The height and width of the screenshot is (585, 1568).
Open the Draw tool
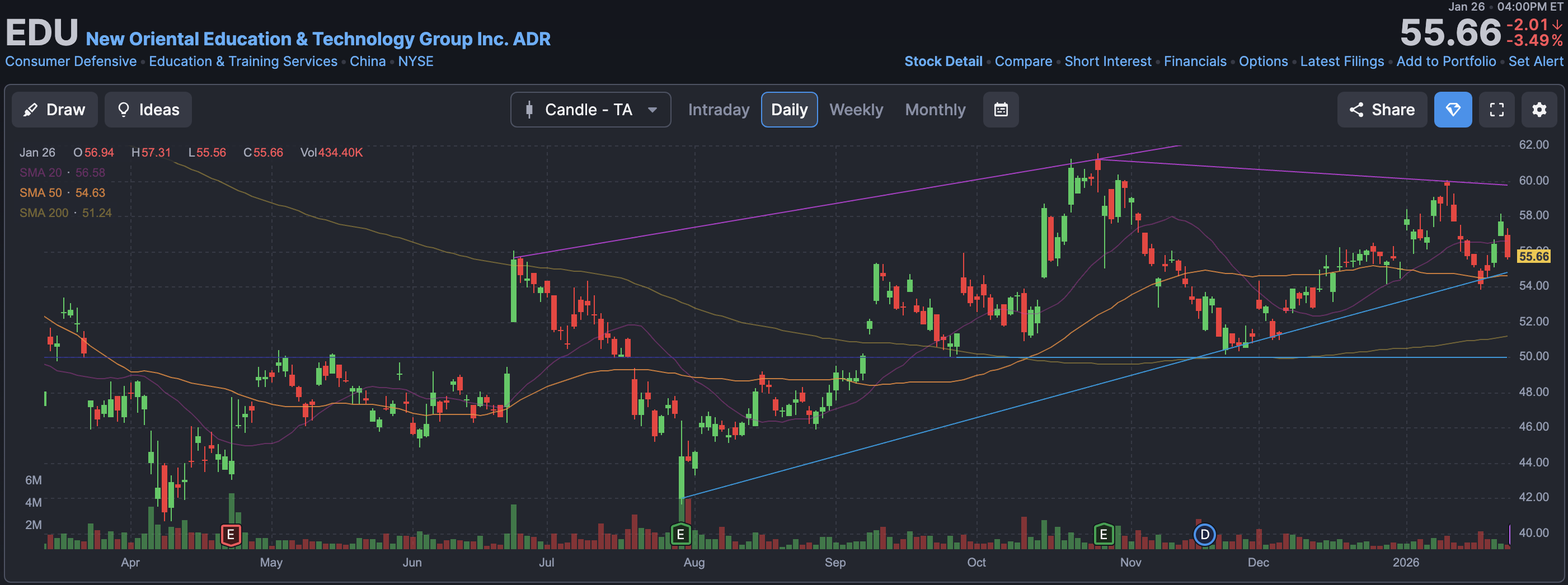55,110
